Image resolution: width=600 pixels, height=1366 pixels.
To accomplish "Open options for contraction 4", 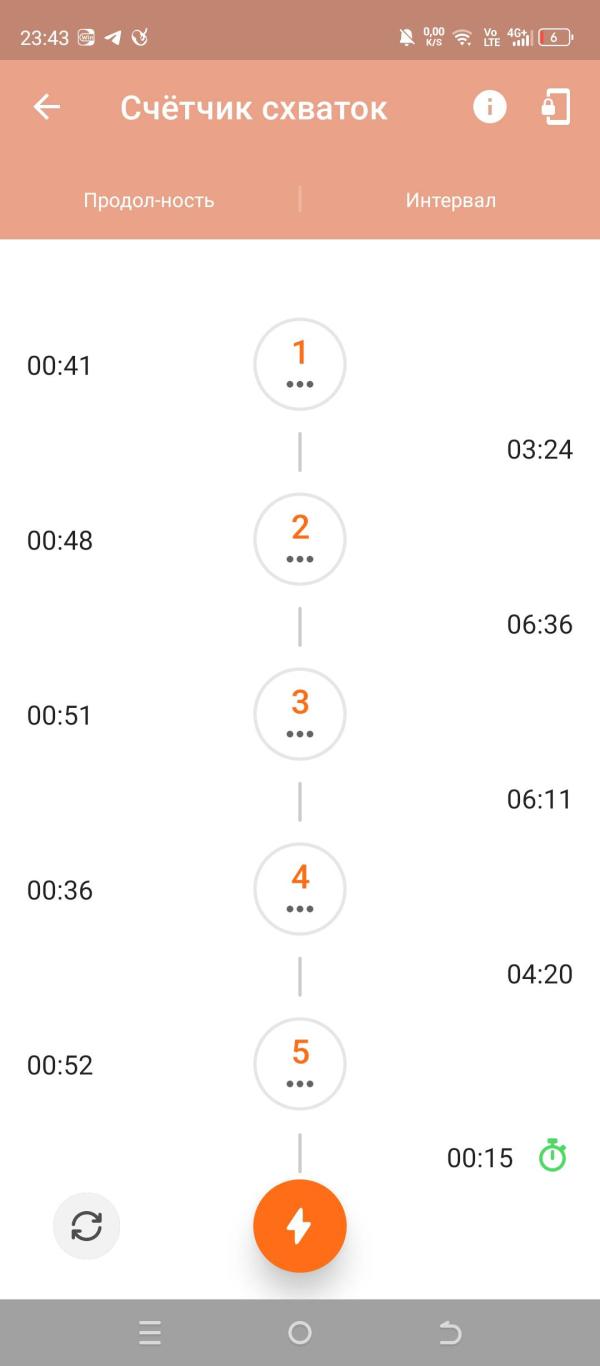I will tap(300, 890).
